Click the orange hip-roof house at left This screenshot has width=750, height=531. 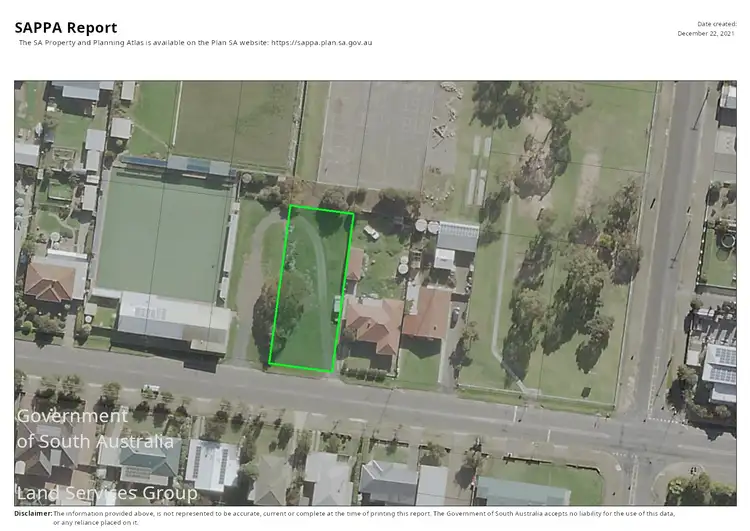click(50, 281)
